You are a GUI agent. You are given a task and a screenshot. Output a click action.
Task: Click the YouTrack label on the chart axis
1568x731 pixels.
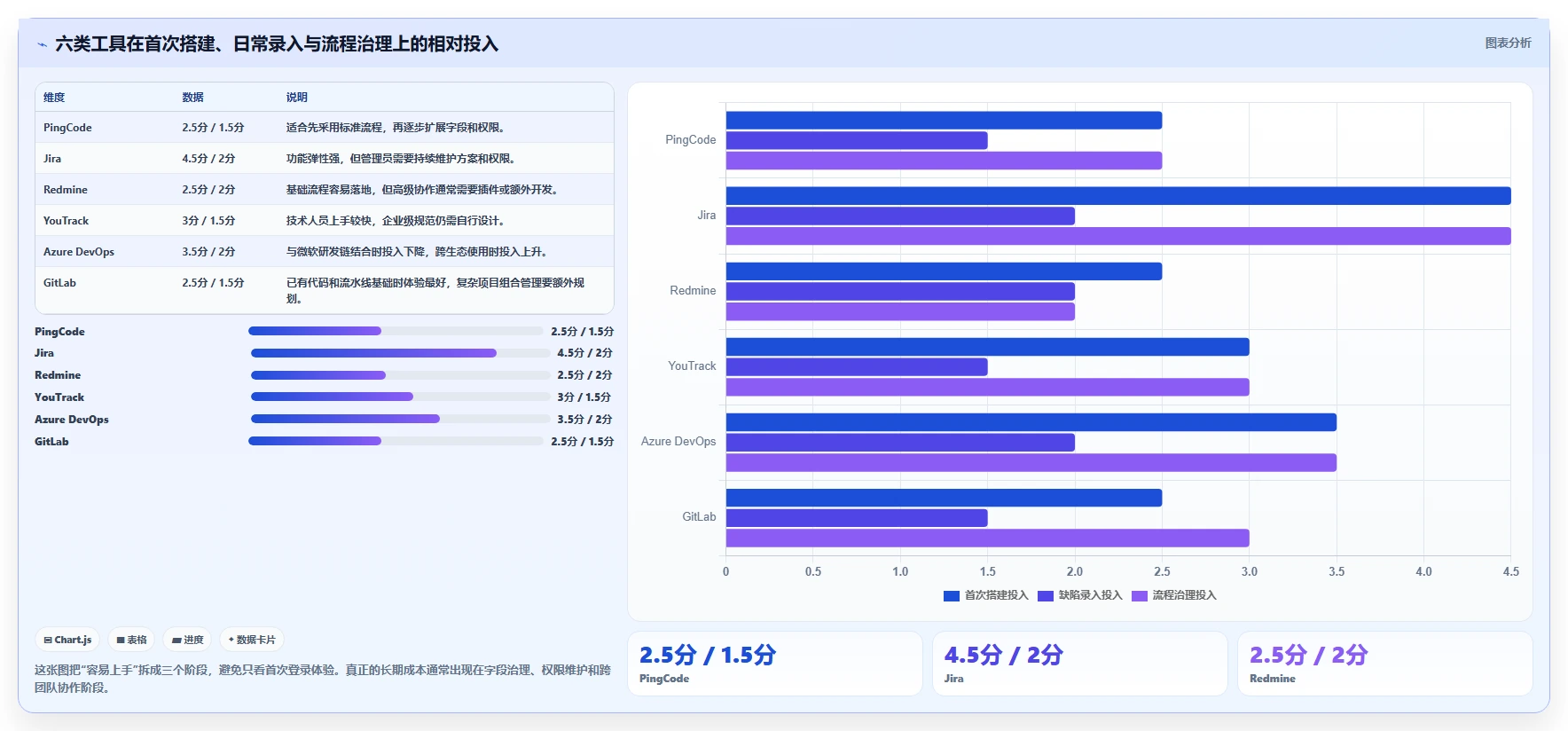click(x=692, y=365)
